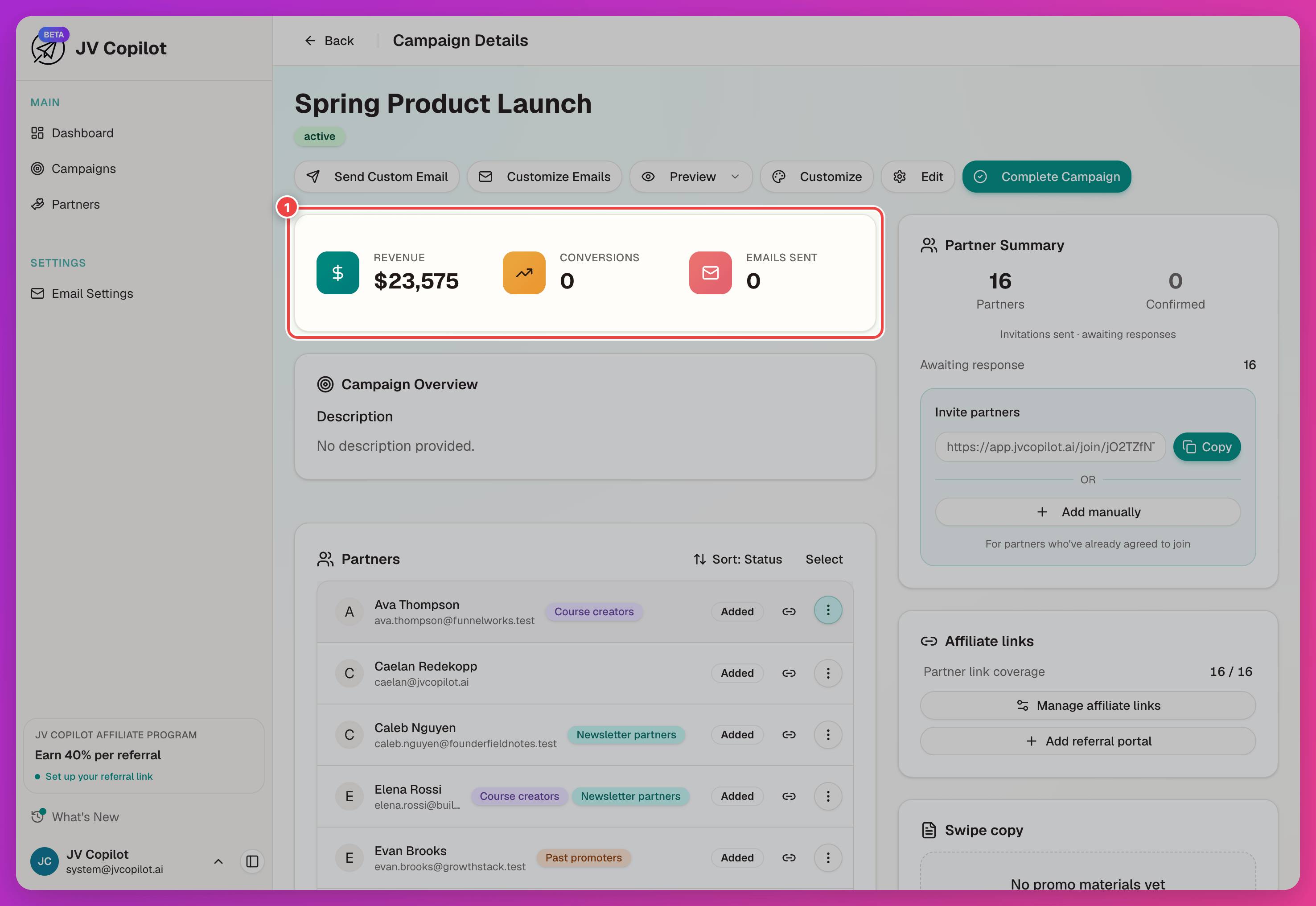Click the Set up your referral link
Screen dimensions: 1316x906
pyautogui.click(x=99, y=777)
